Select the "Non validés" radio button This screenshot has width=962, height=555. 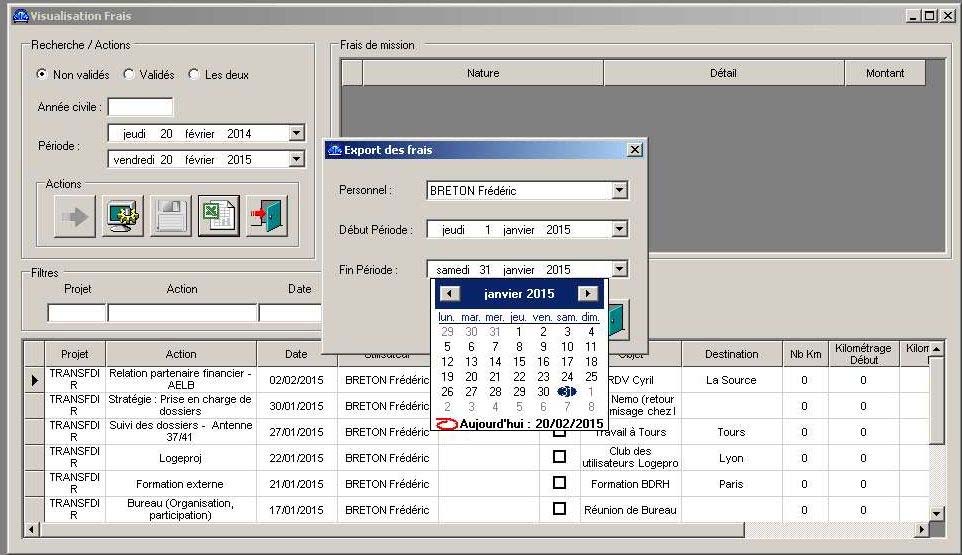42,75
